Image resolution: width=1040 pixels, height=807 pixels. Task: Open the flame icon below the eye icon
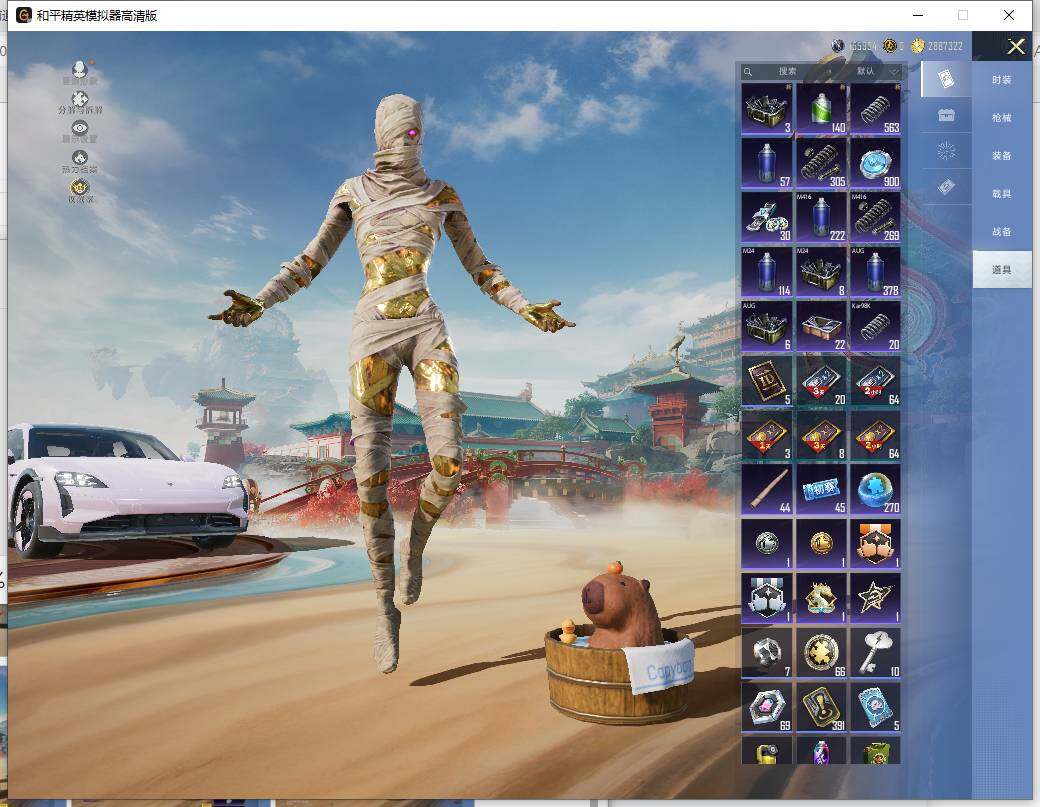pyautogui.click(x=80, y=158)
